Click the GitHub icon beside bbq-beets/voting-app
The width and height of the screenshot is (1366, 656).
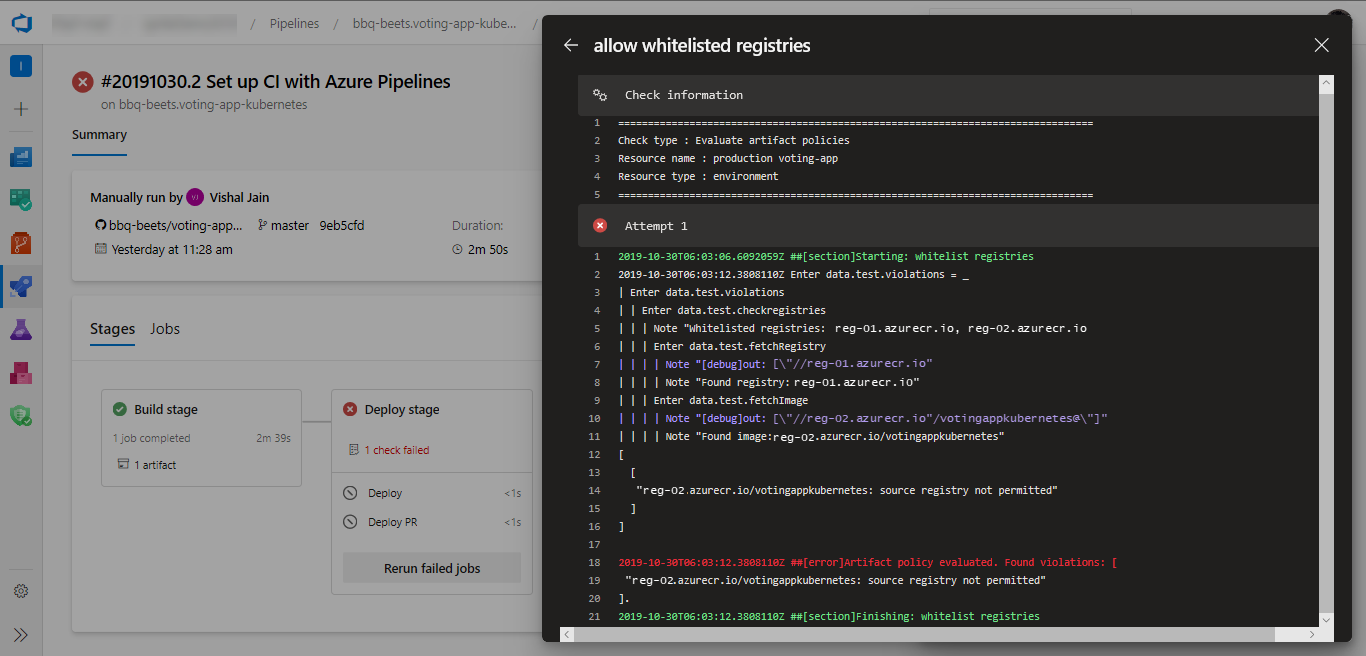[x=100, y=225]
